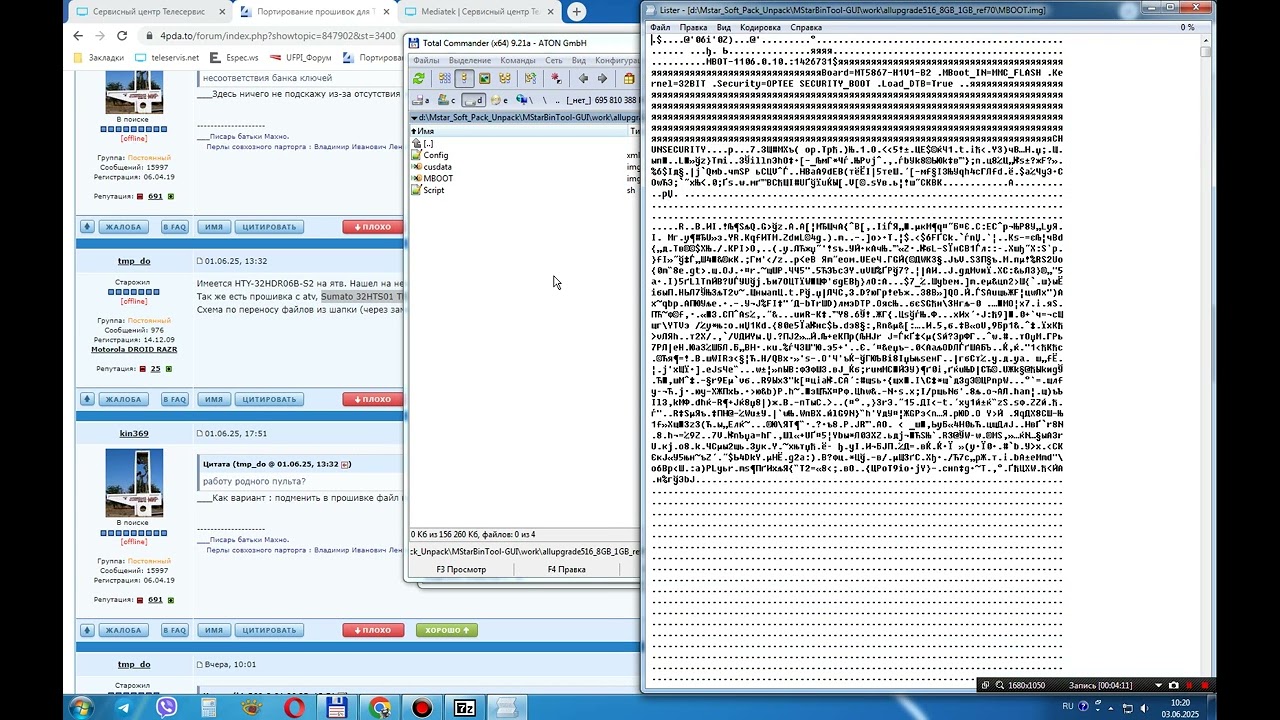This screenshot has width=1280, height=720.
Task: Open the Вид menu in Total Commander
Action: [579, 60]
